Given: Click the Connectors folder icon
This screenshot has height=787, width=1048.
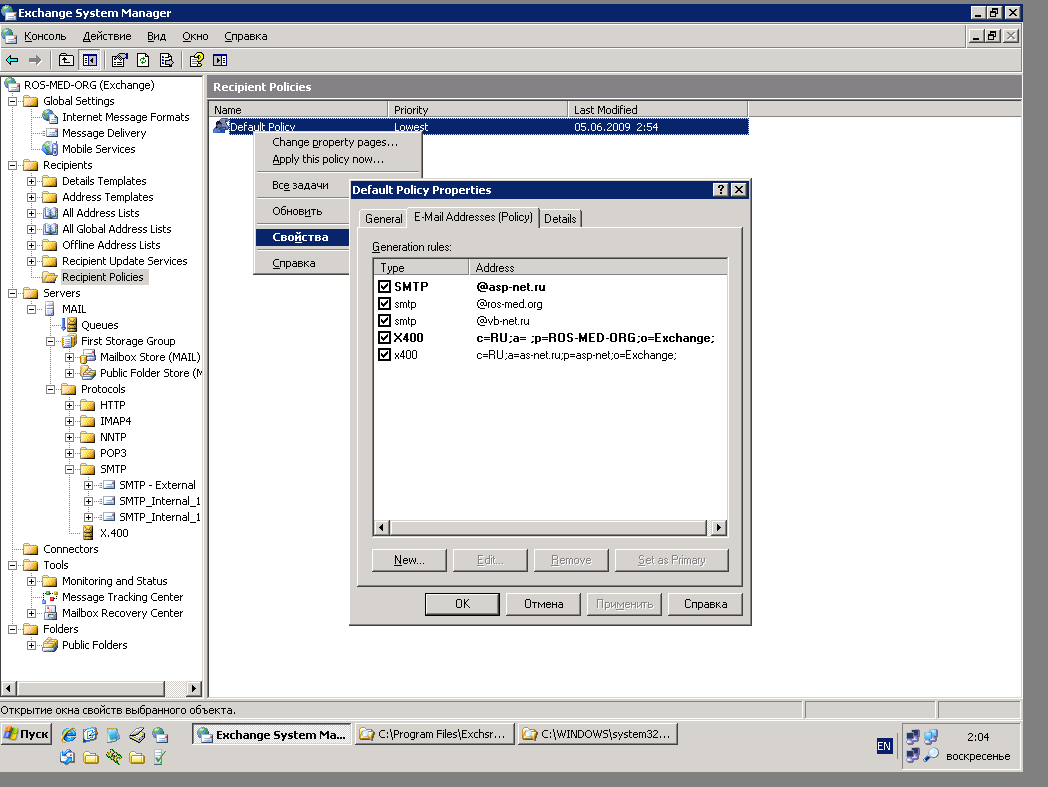Looking at the screenshot, I should click(31, 549).
